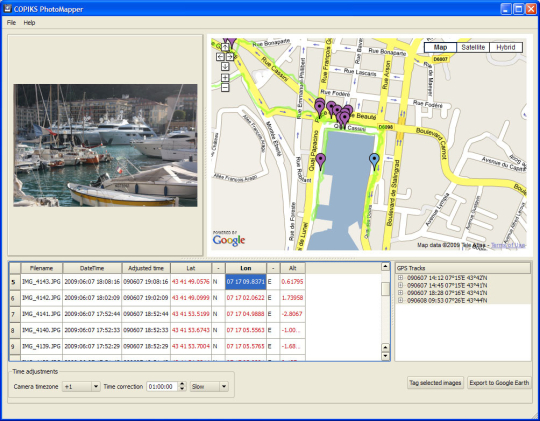Click the Time correction input field
This screenshot has height=421, width=540.
[163, 387]
